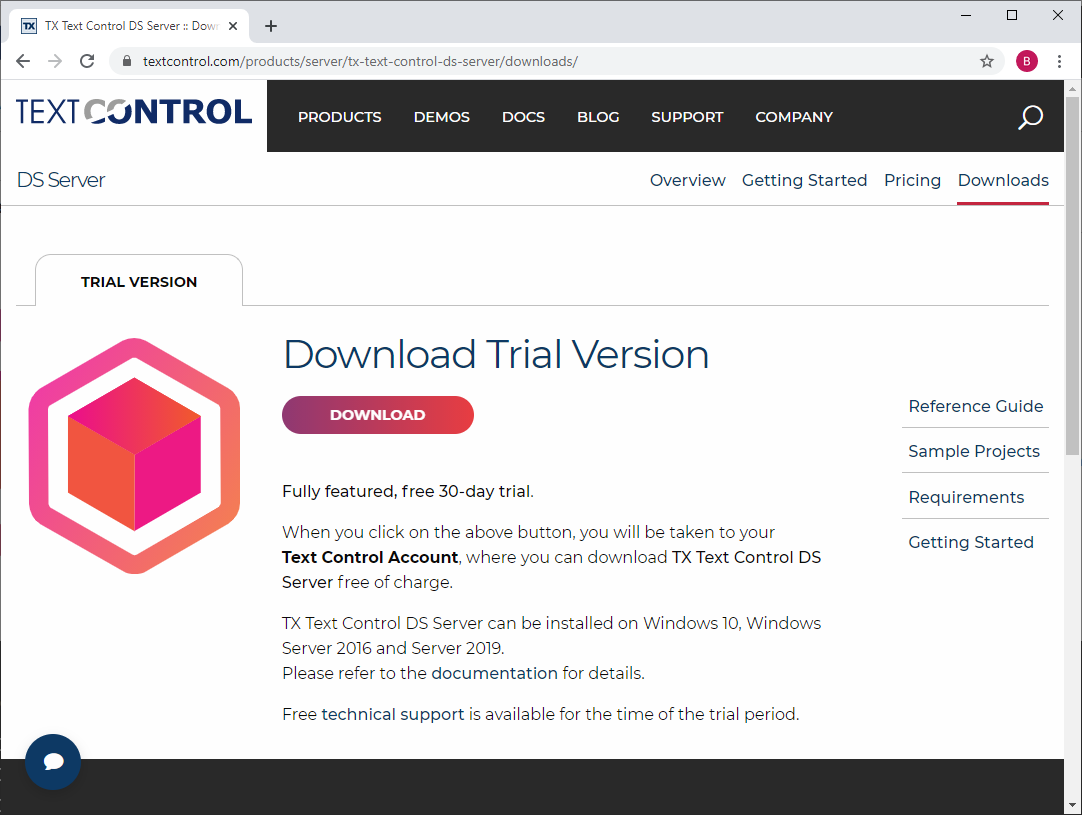Click the scrollbar down arrow
This screenshot has height=815, width=1082.
click(1072, 805)
